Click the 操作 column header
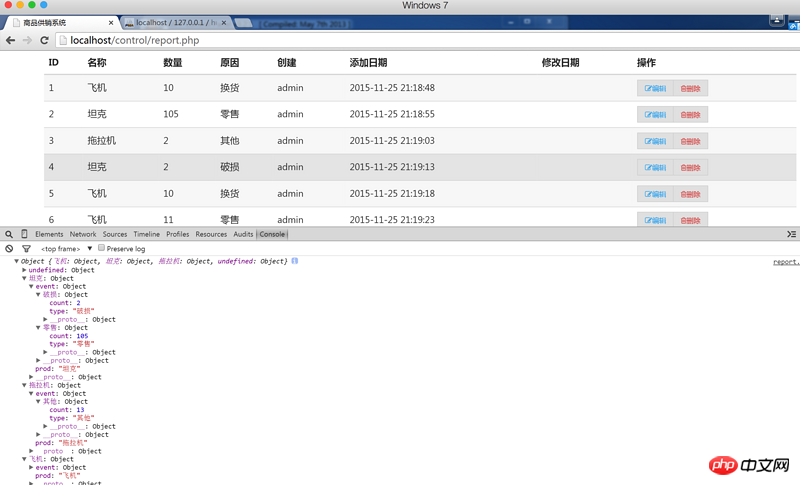 click(x=646, y=63)
